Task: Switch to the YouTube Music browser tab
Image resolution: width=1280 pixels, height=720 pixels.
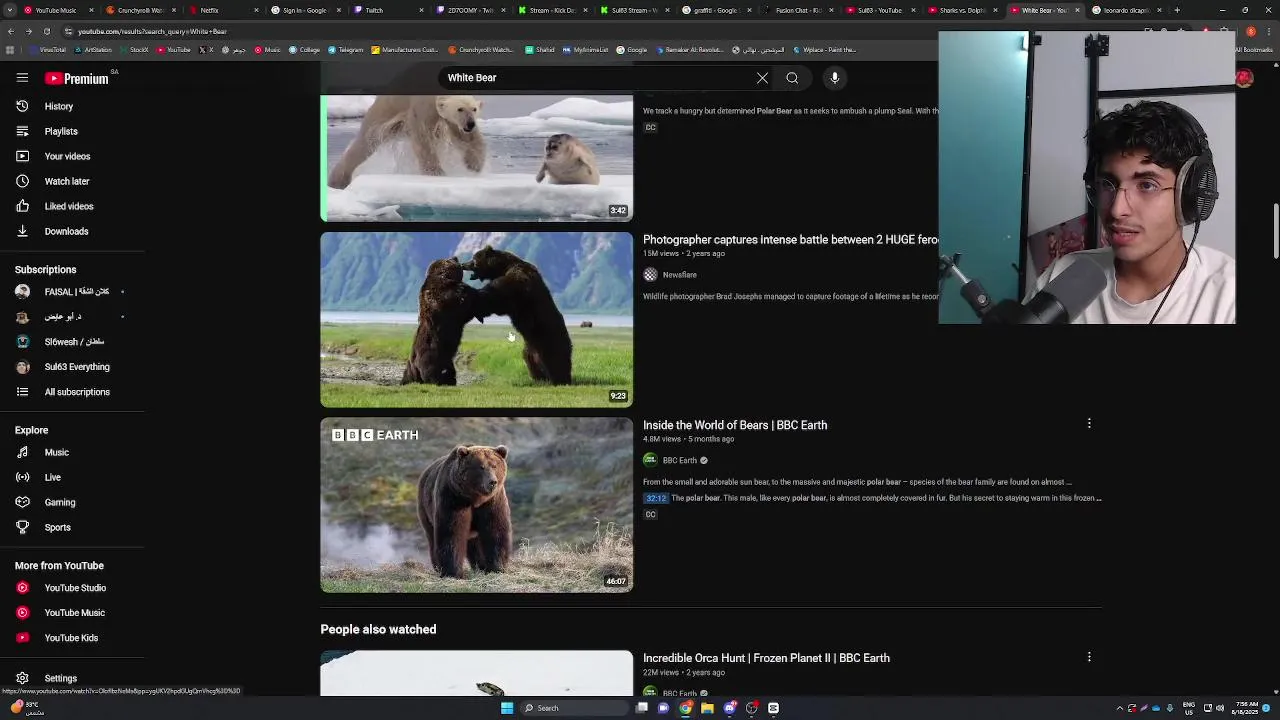Action: click(x=55, y=10)
